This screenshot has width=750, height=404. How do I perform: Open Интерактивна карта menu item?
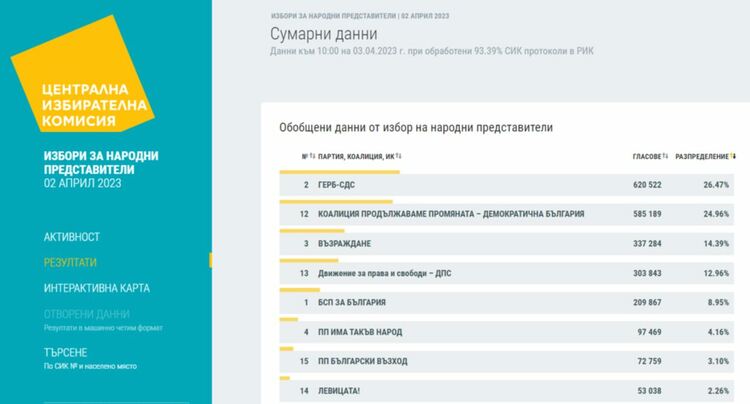[x=97, y=288]
